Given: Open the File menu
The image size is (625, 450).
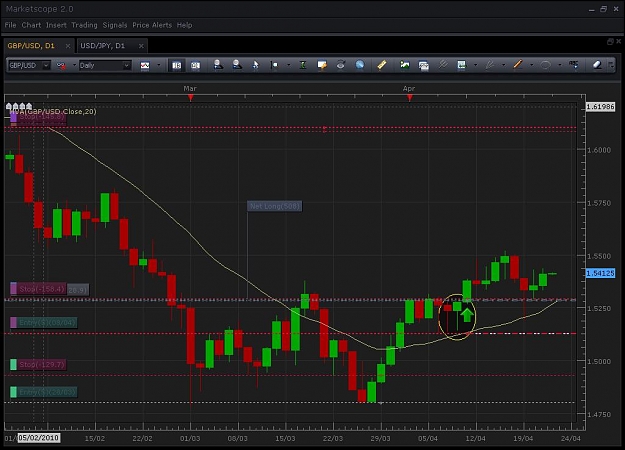Looking at the screenshot, I should (x=10, y=25).
